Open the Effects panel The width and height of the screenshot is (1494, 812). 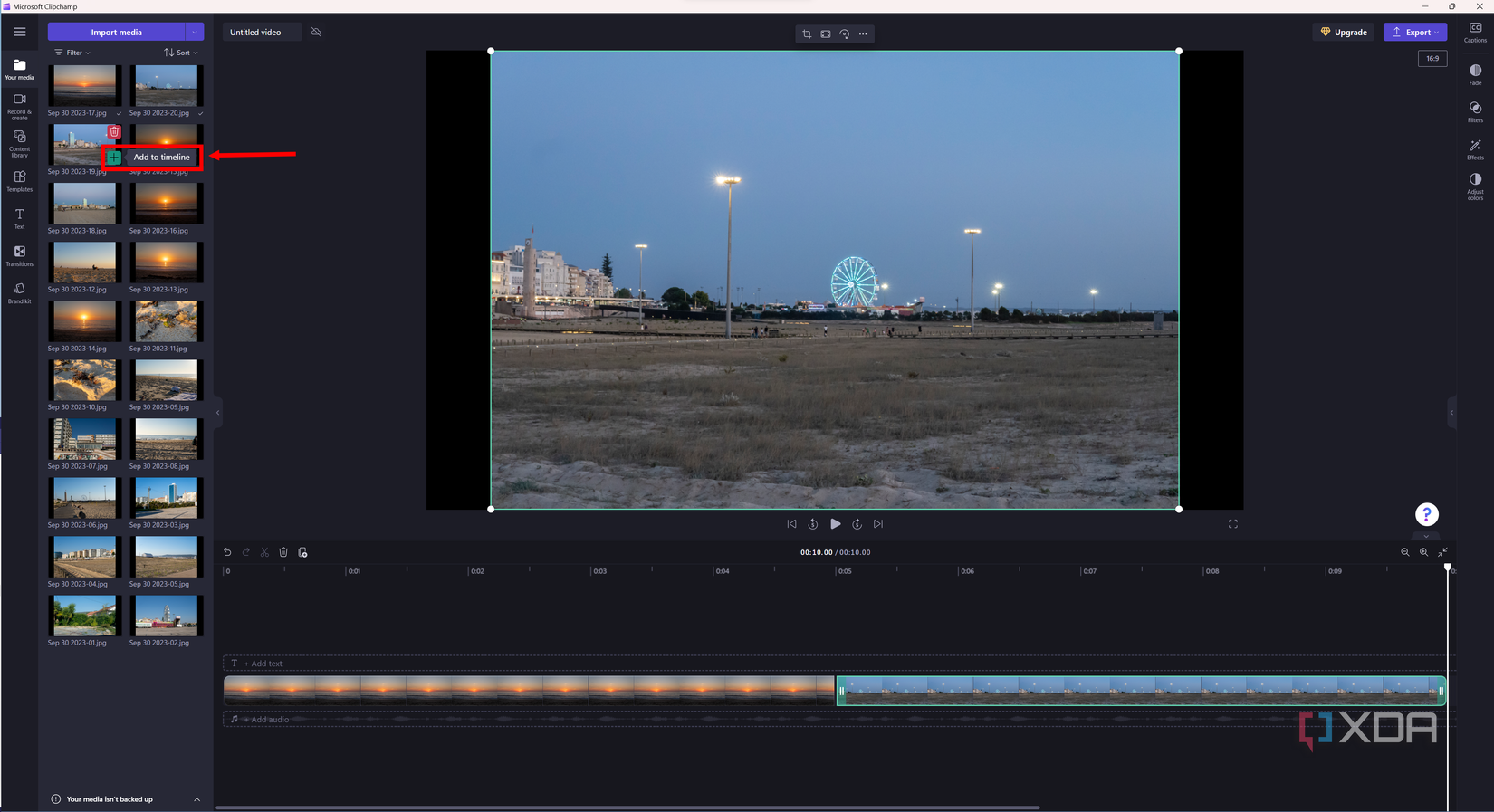click(x=1475, y=149)
